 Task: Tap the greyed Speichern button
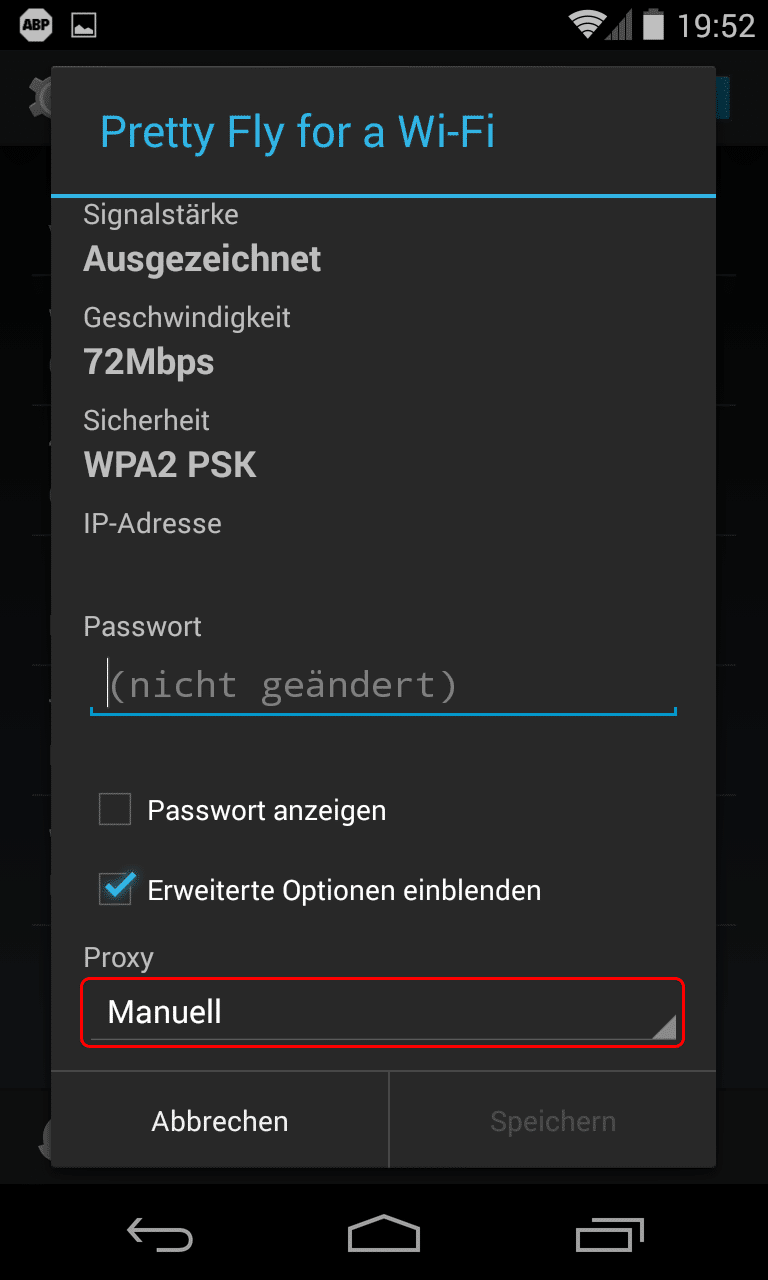point(553,1121)
